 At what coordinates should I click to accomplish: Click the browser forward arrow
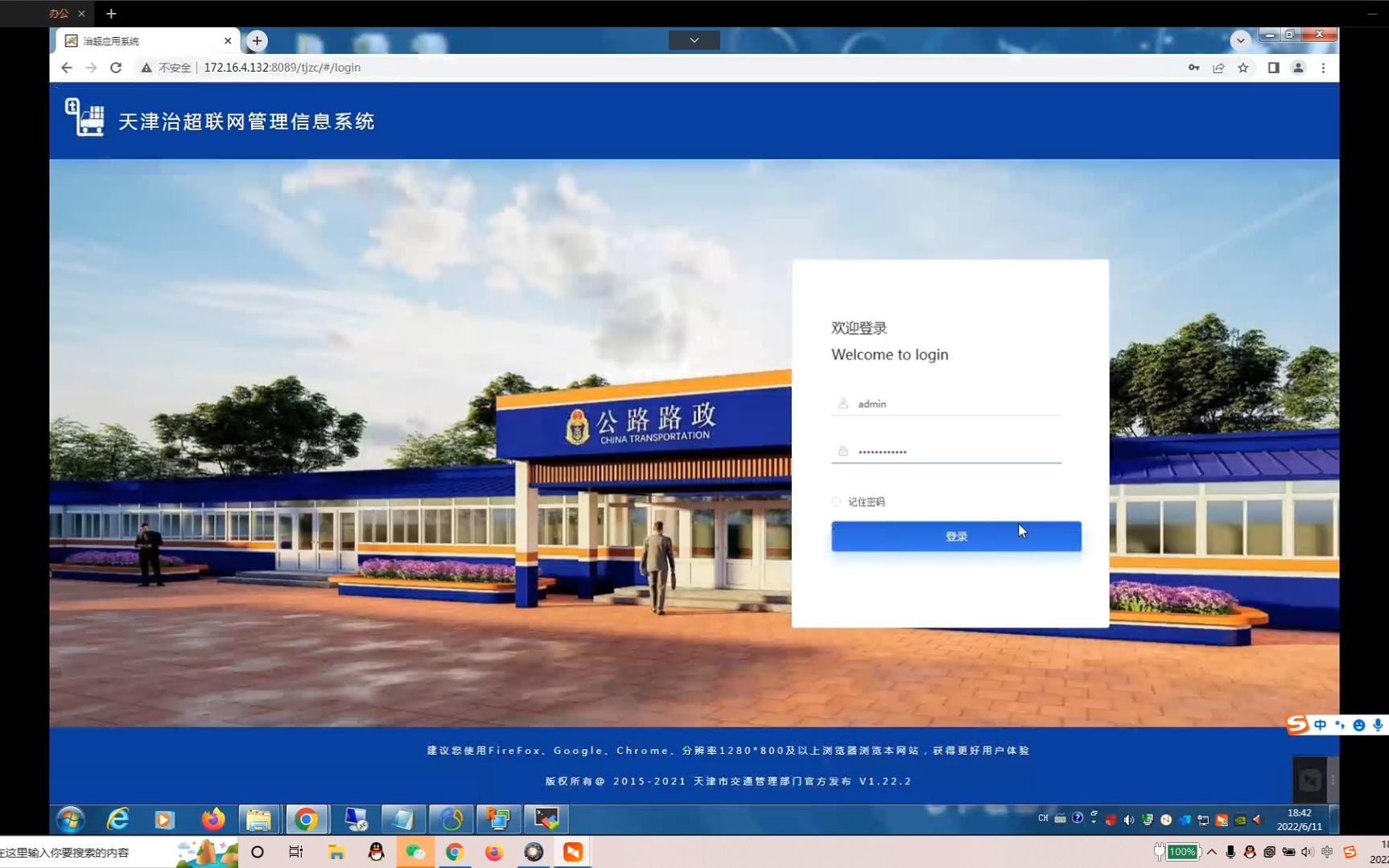click(91, 68)
